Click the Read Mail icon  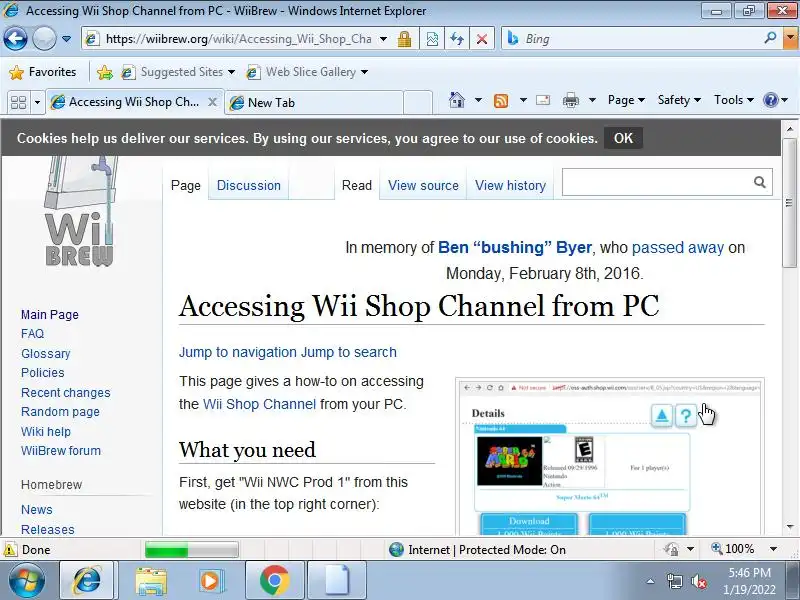point(543,101)
